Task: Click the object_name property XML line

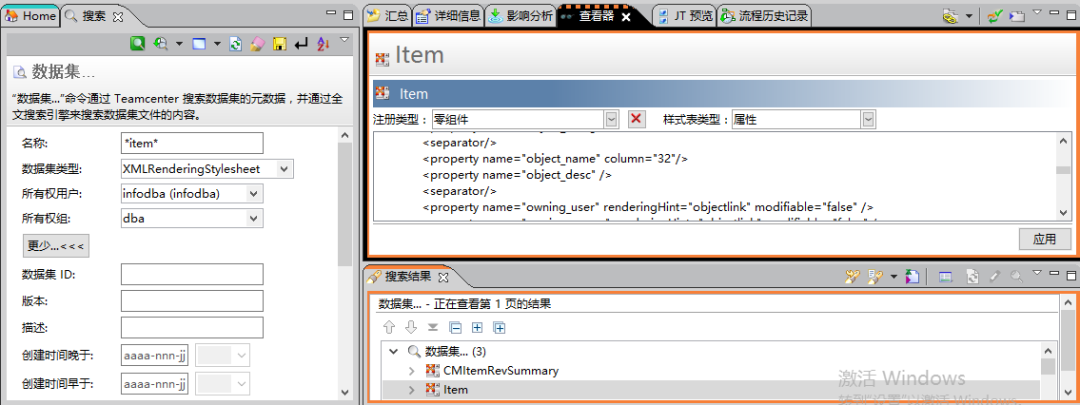Action: tap(555, 158)
